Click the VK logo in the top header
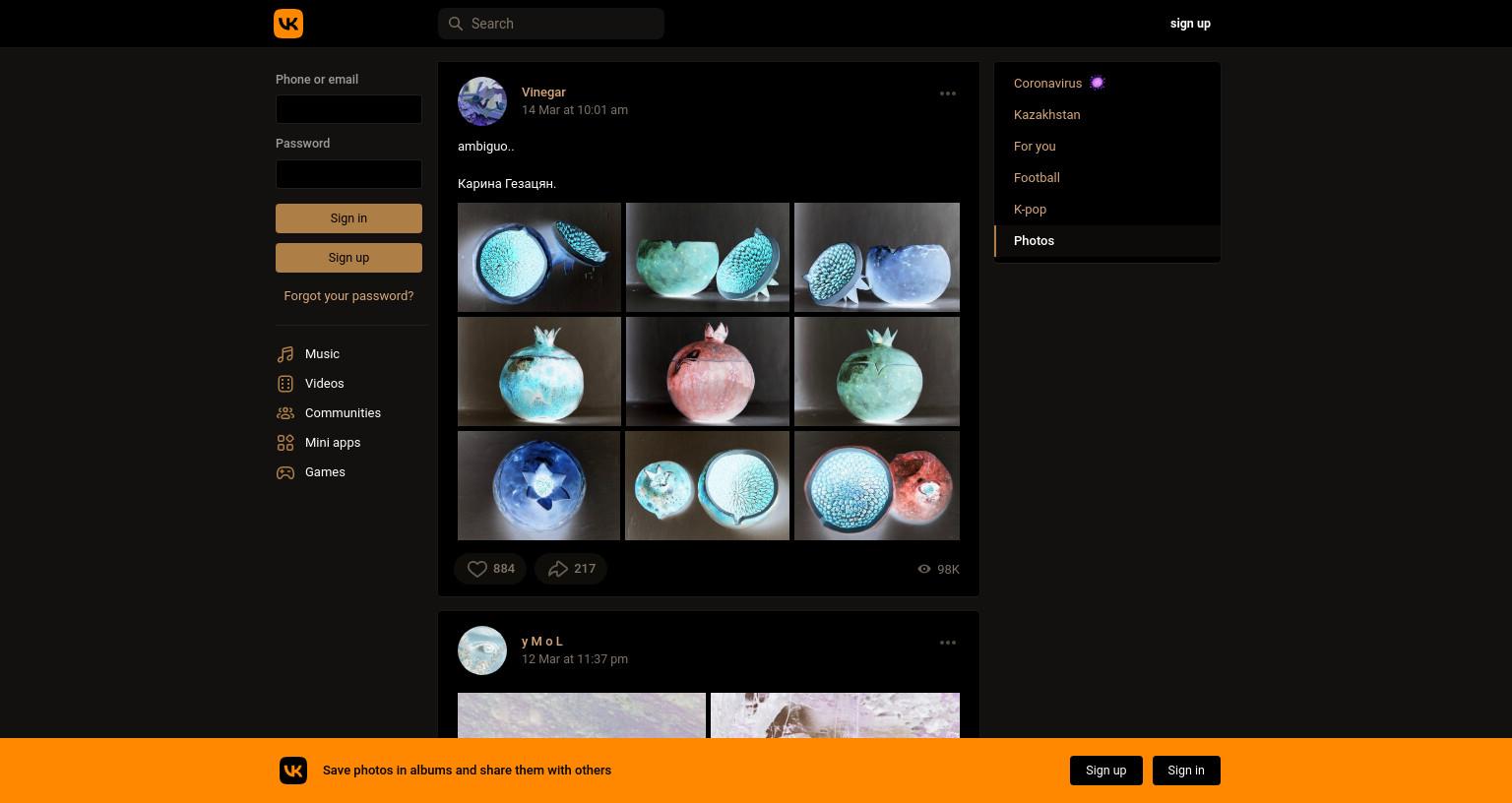Viewport: 1512px width, 803px height. (288, 24)
